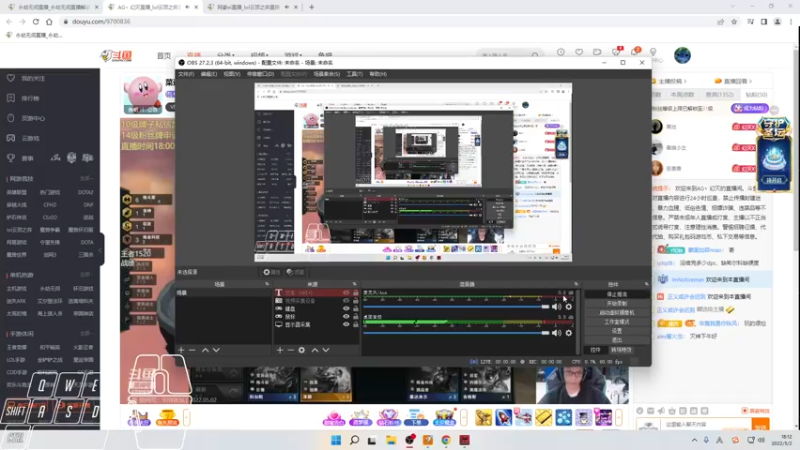The width and height of the screenshot is (800, 450).
Task: Open Chrome from taskbar
Action: click(446, 440)
